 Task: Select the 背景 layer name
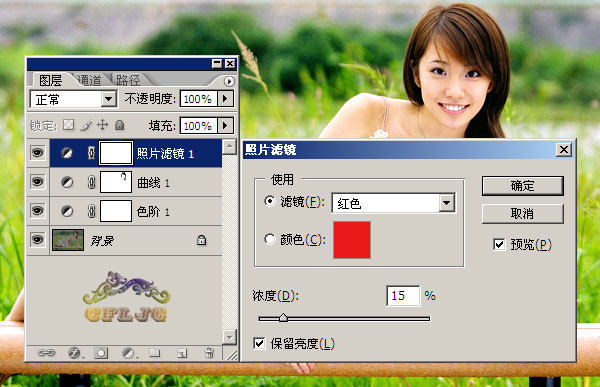102,241
